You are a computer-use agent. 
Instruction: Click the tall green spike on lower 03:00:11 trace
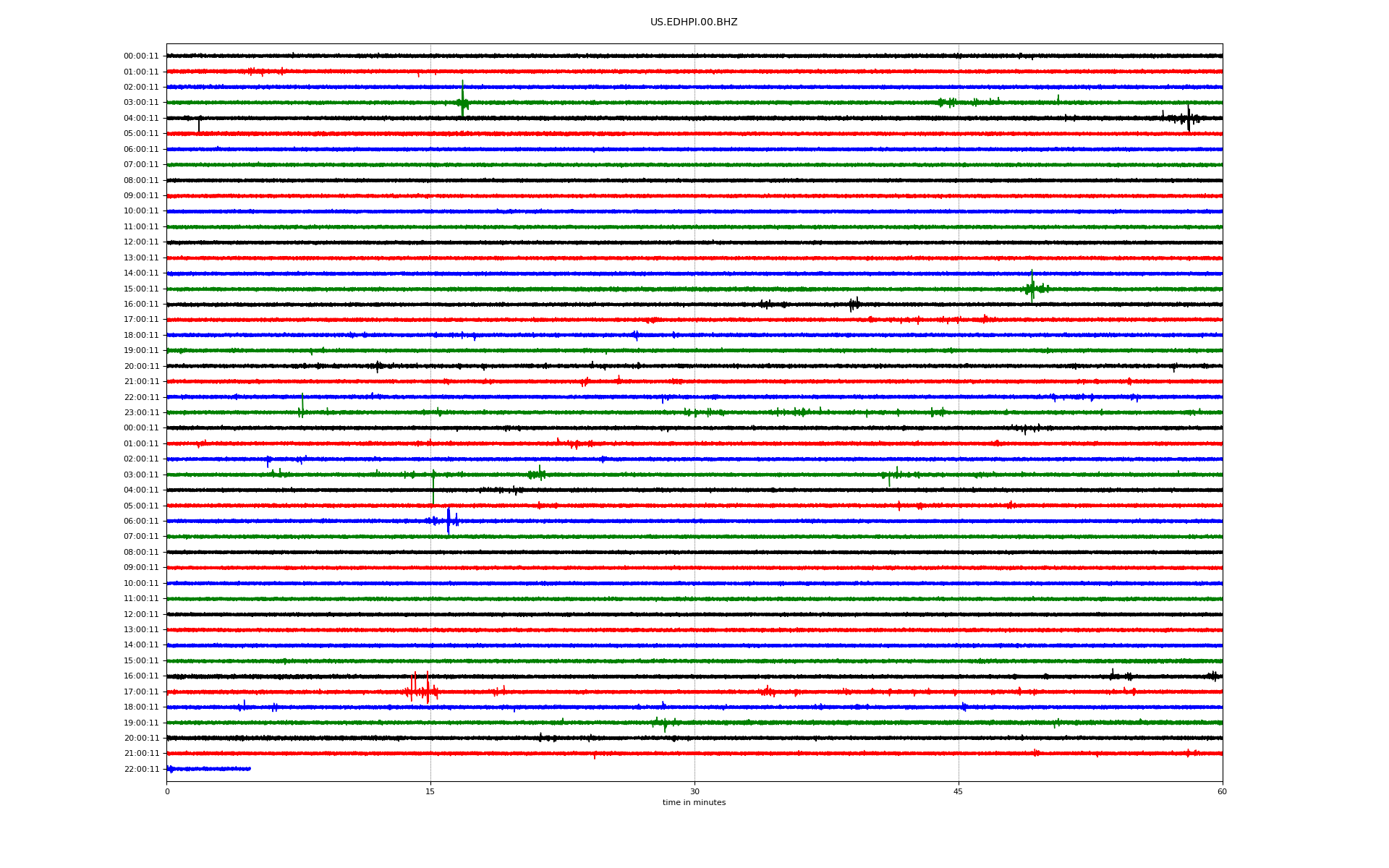pyautogui.click(x=433, y=485)
